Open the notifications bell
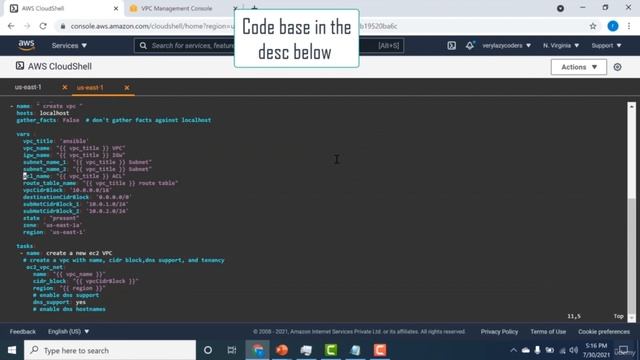640x360 pixels. (470, 46)
